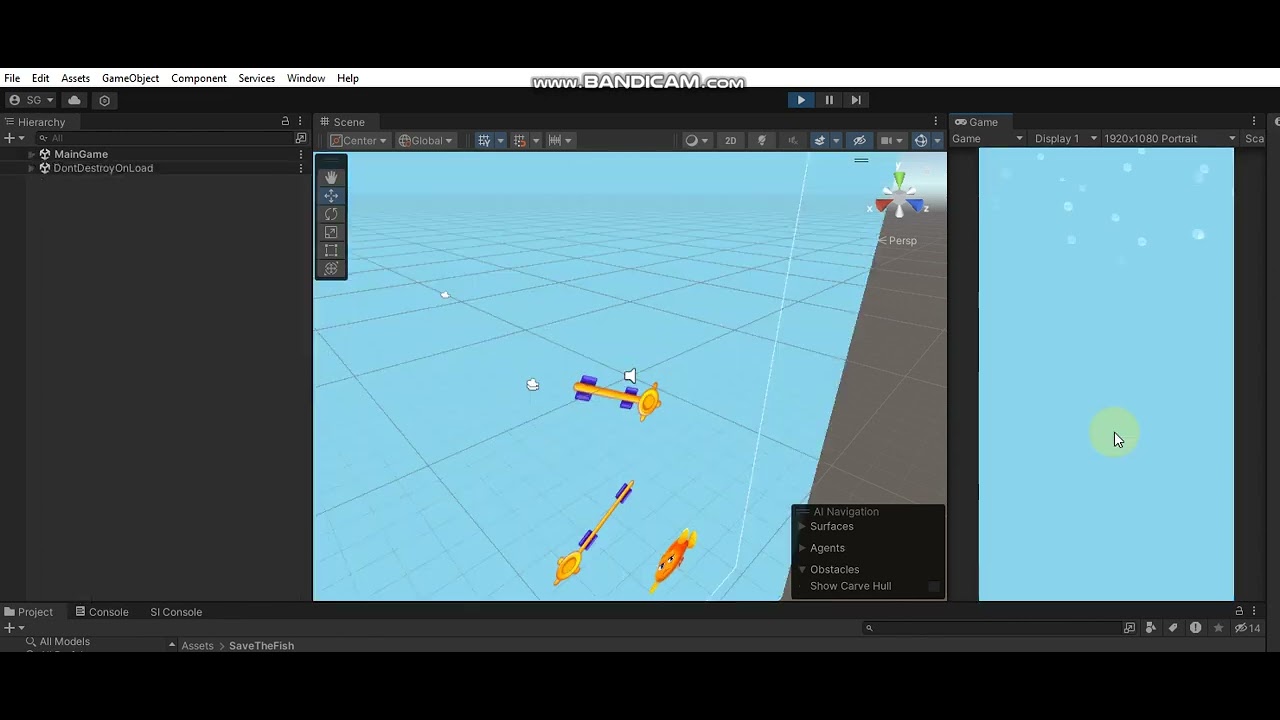
Task: Click the SaveTheFish breadcrumb folder
Action: click(x=261, y=646)
